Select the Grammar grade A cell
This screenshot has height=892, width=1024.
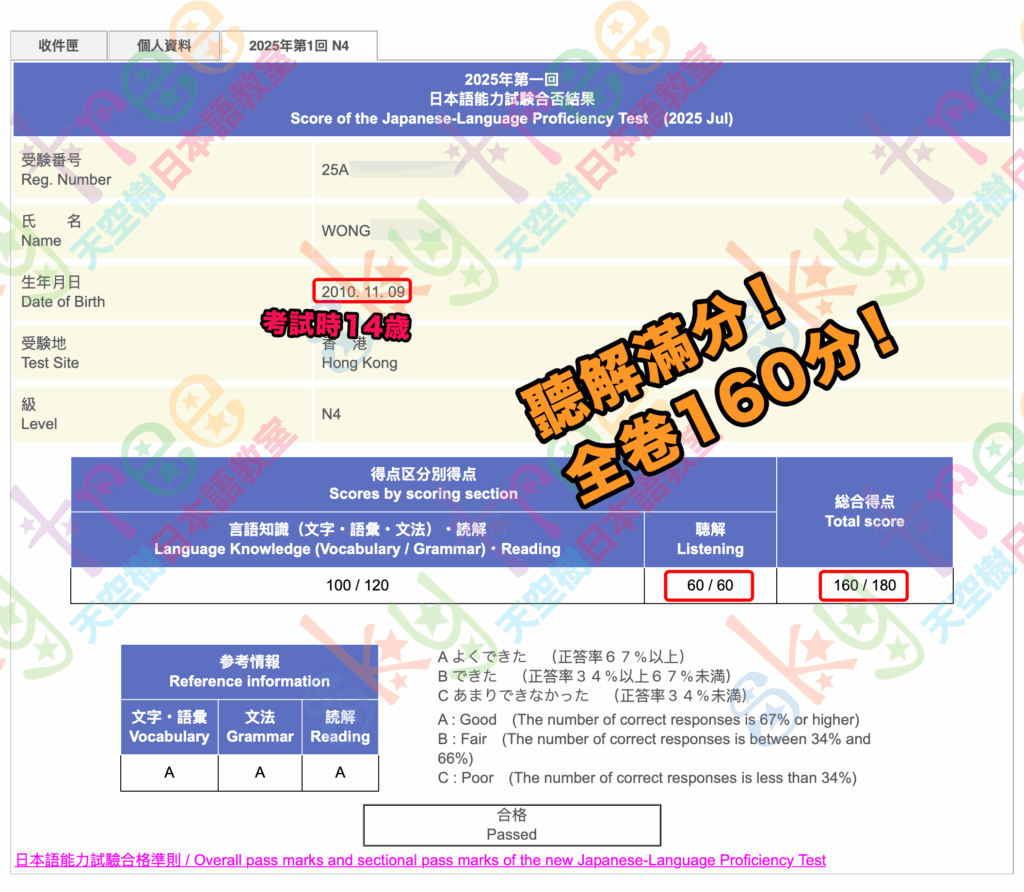(260, 772)
